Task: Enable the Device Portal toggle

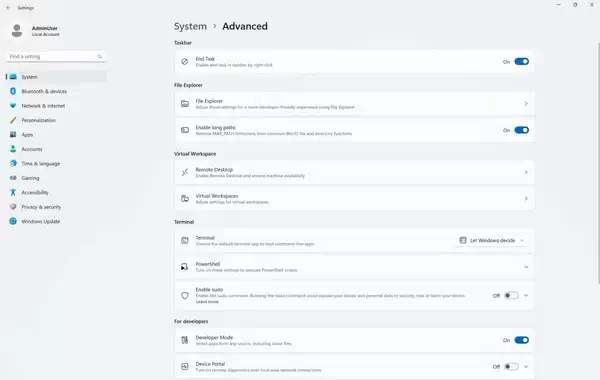Action: (x=511, y=367)
